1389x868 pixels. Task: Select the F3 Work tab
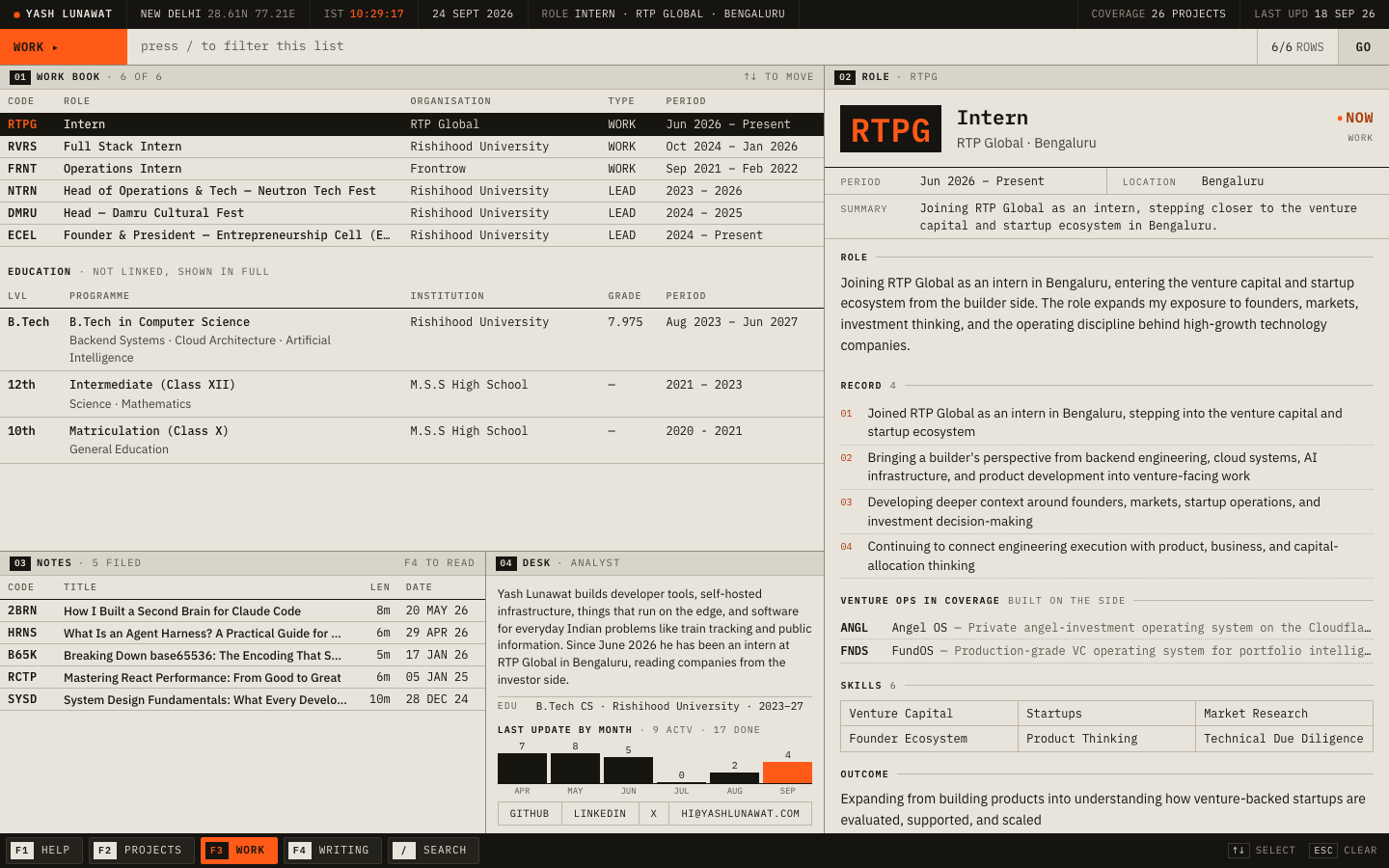pyautogui.click(x=239, y=850)
